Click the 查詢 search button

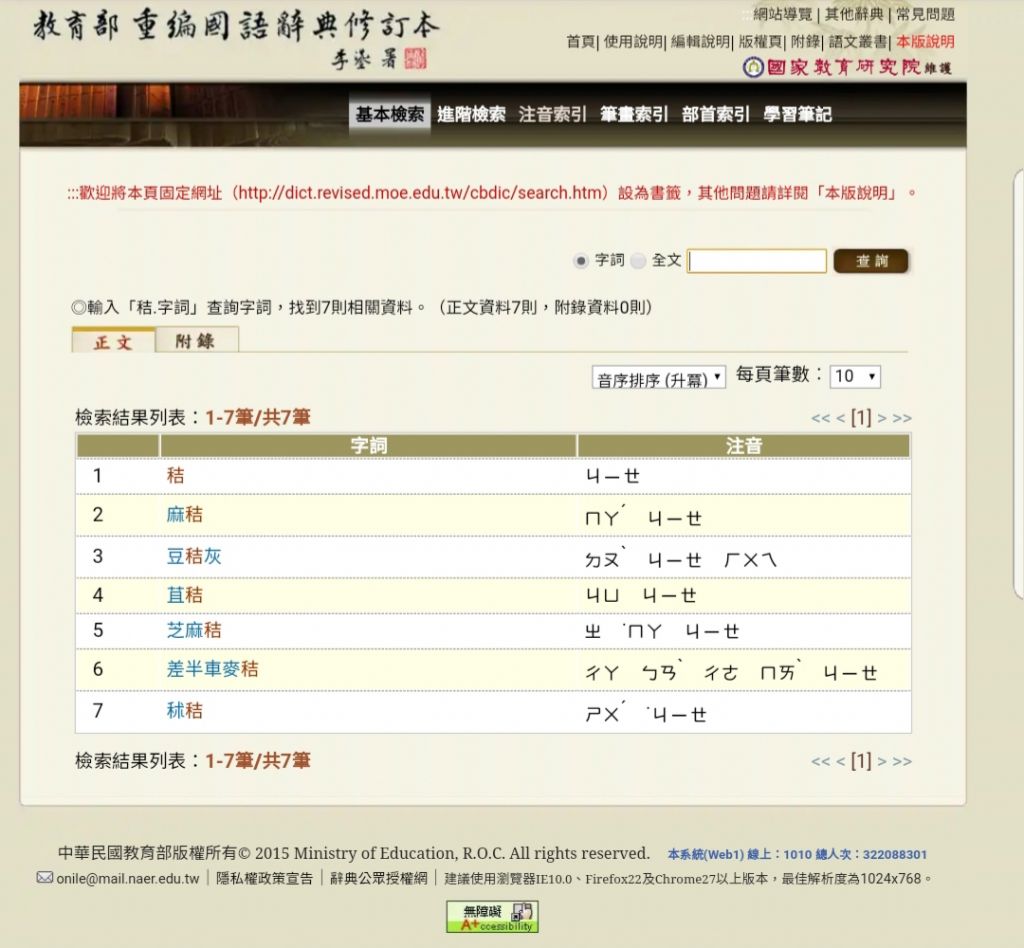(x=869, y=260)
